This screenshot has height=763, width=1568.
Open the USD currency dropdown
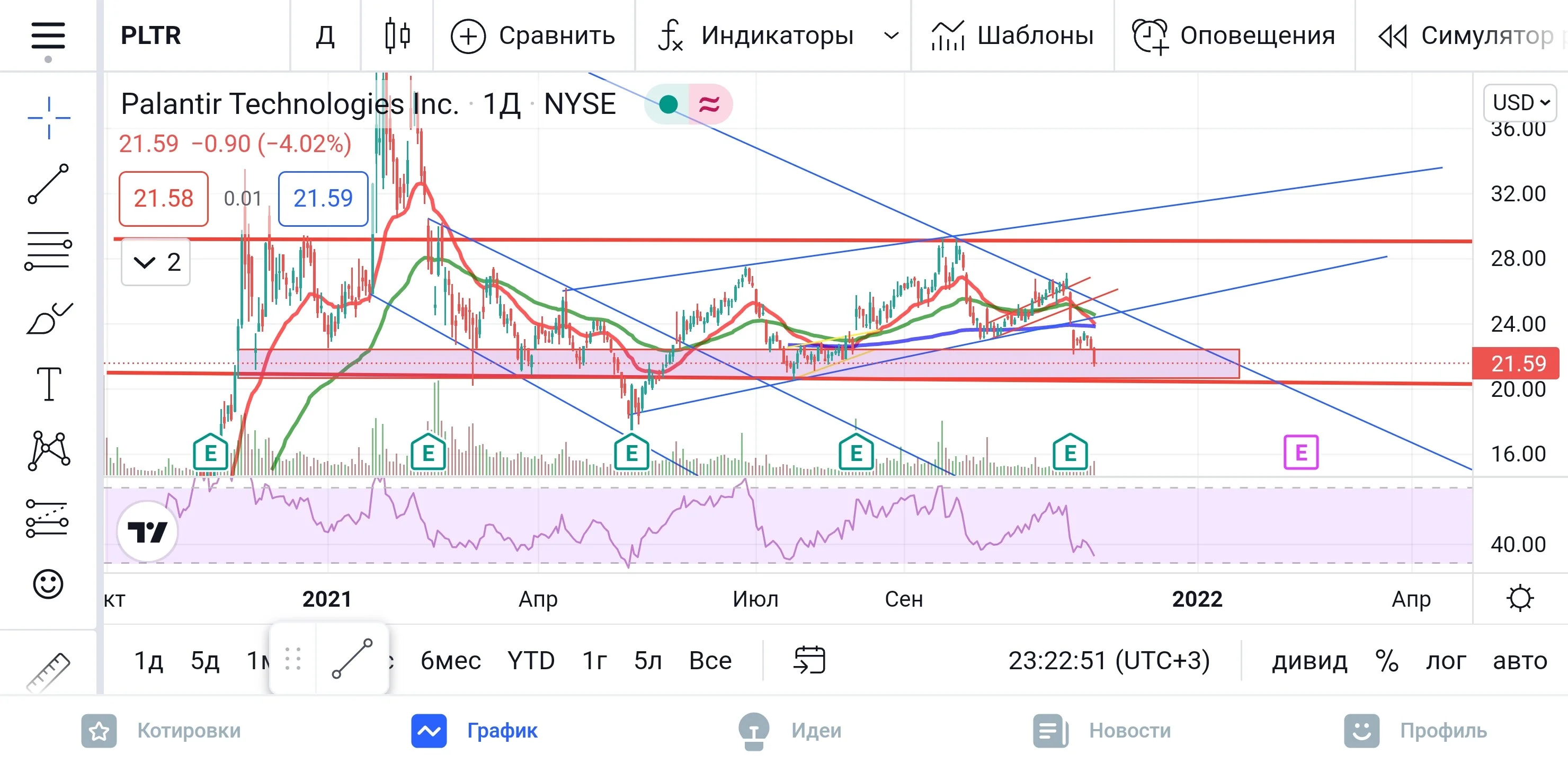pos(1520,102)
